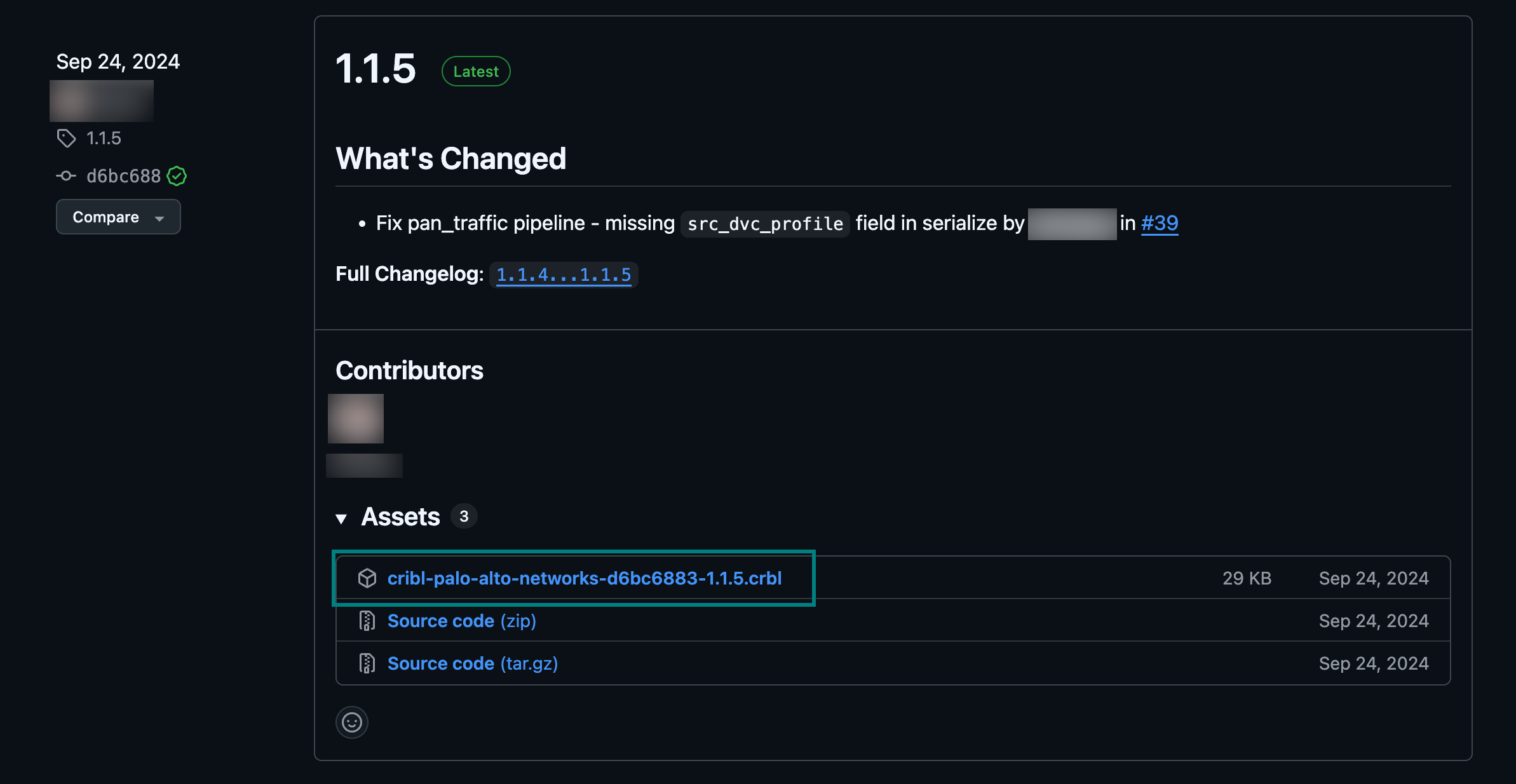The width and height of the screenshot is (1516, 784).
Task: Add a reaction using the smiley icon
Action: [352, 722]
